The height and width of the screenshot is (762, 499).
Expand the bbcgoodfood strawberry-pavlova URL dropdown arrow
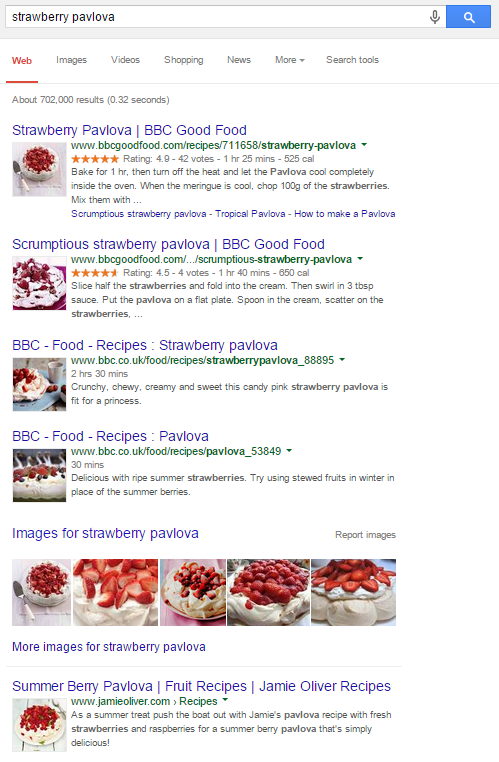[364, 145]
